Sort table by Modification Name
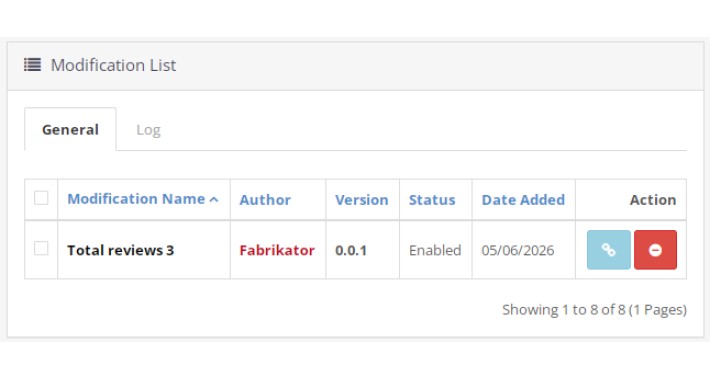710x380 pixels. coord(136,199)
